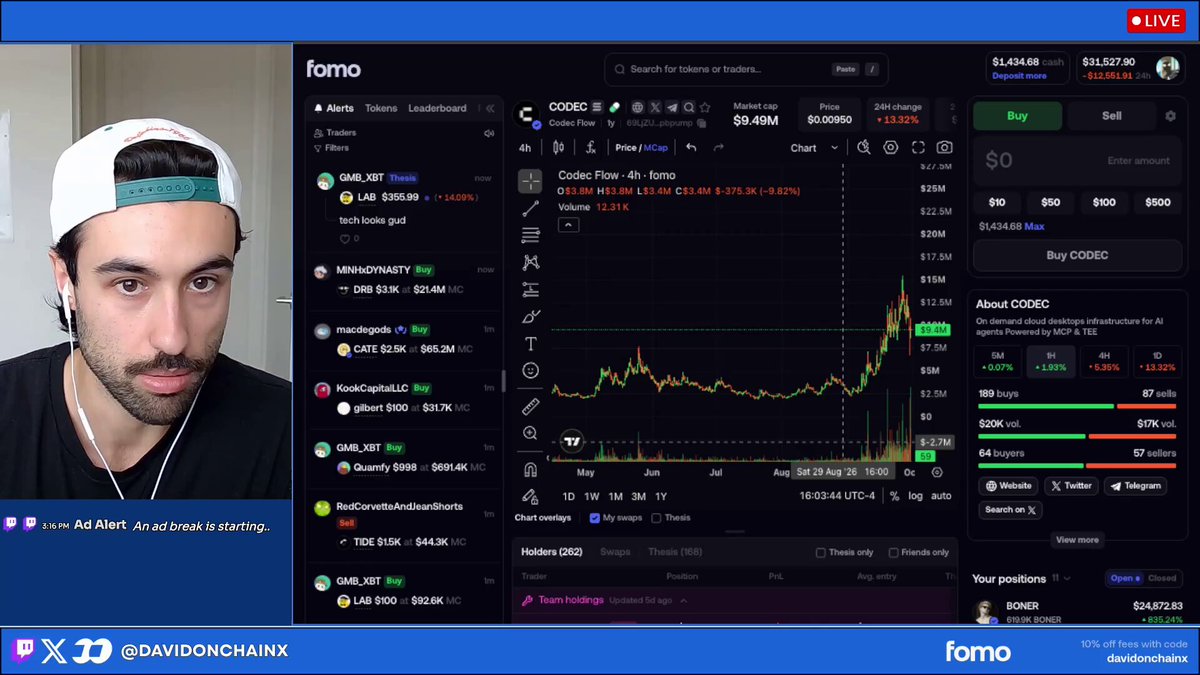Enter fullscreen chart mode
The height and width of the screenshot is (675, 1200).
tap(918, 147)
